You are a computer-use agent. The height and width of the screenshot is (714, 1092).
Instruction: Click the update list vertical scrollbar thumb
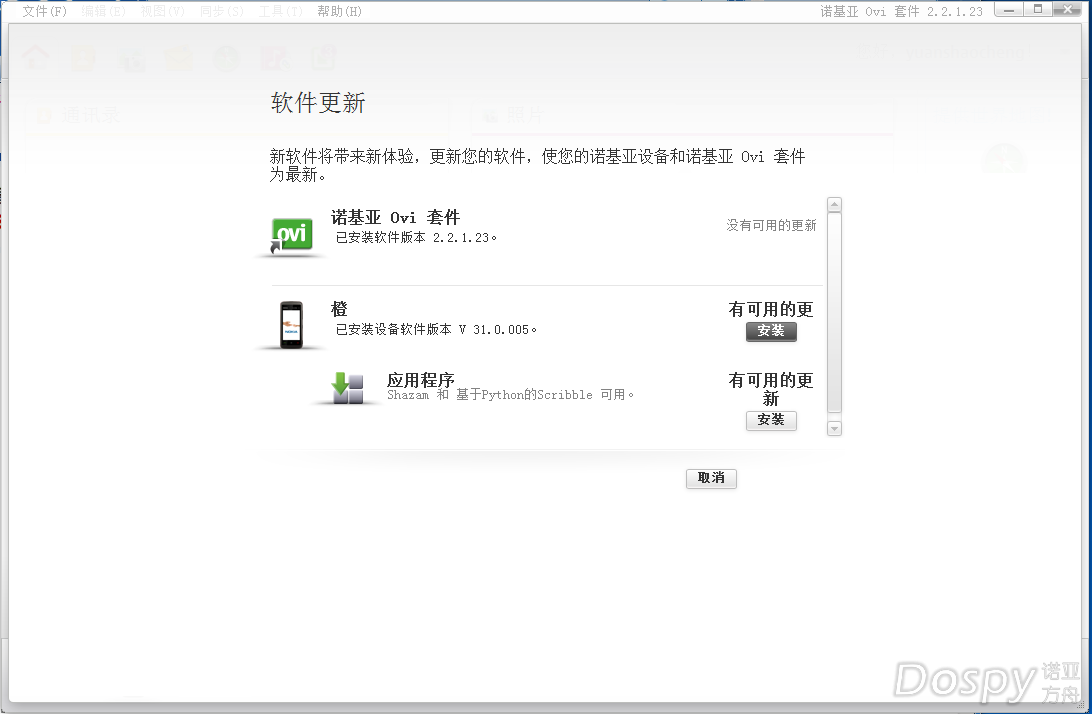coord(834,312)
